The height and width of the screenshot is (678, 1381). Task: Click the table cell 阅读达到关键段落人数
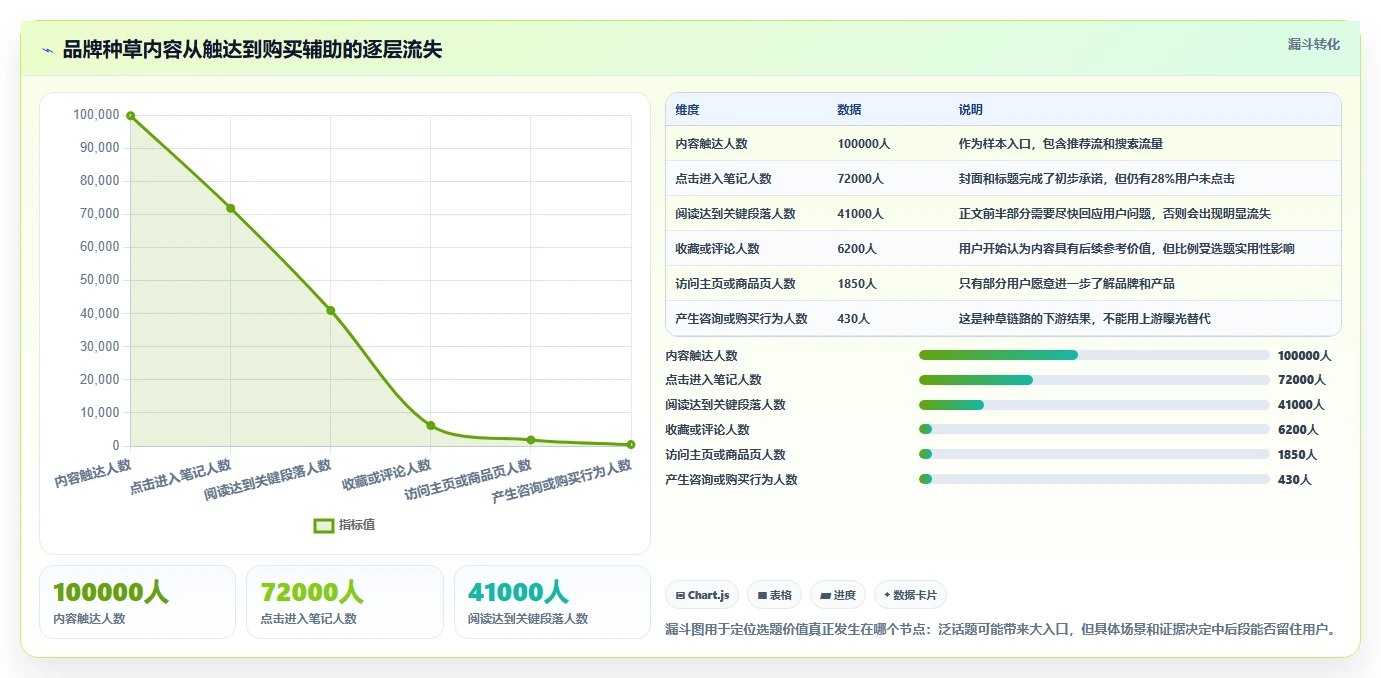736,214
